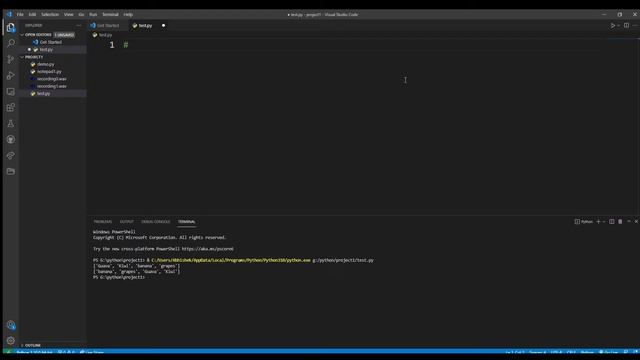Viewport: 640px width, 360px height.
Task: Click the Ln/Col position in status bar
Action: tap(515, 352)
